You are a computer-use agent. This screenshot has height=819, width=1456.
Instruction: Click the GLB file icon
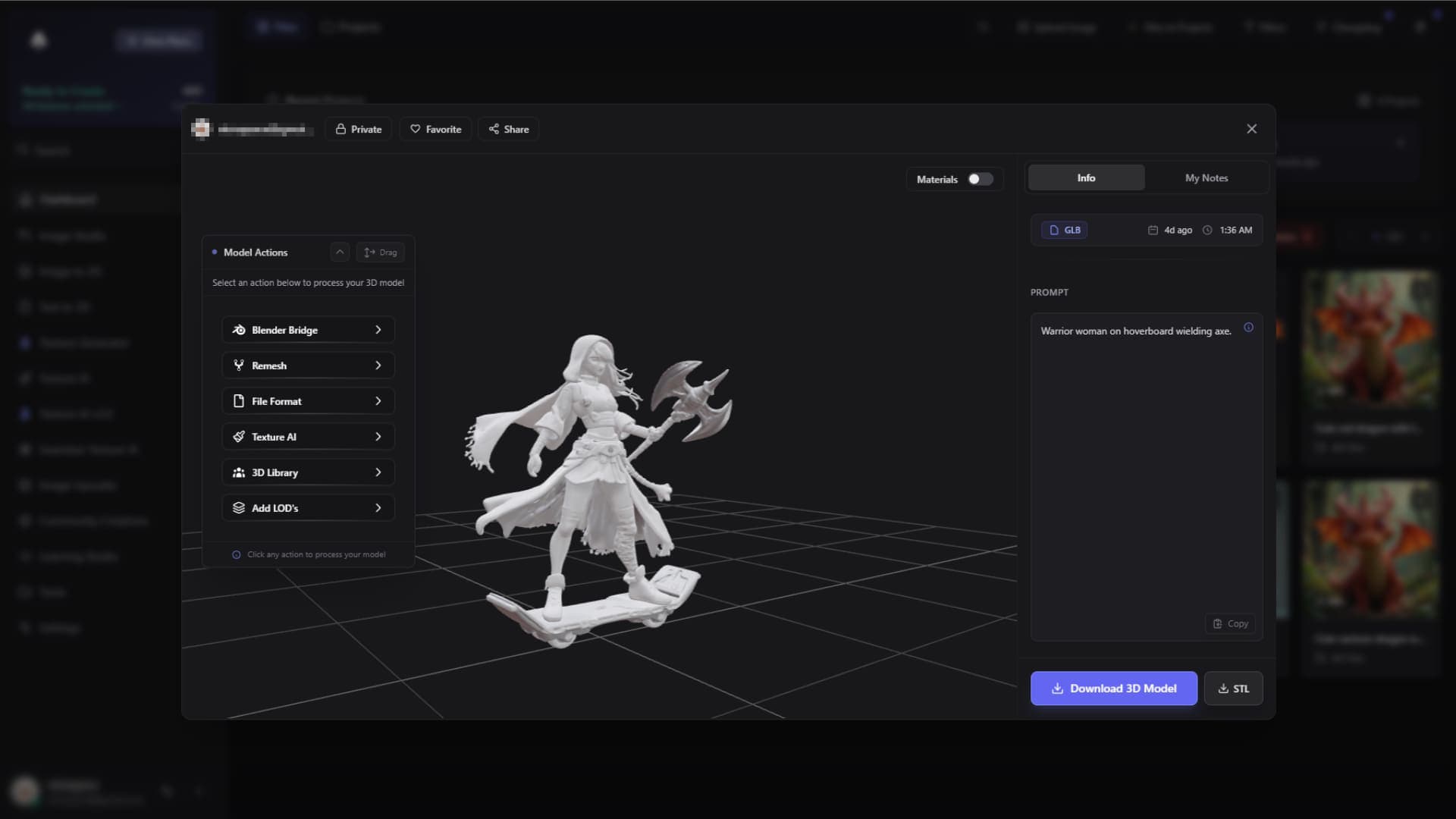click(x=1054, y=229)
